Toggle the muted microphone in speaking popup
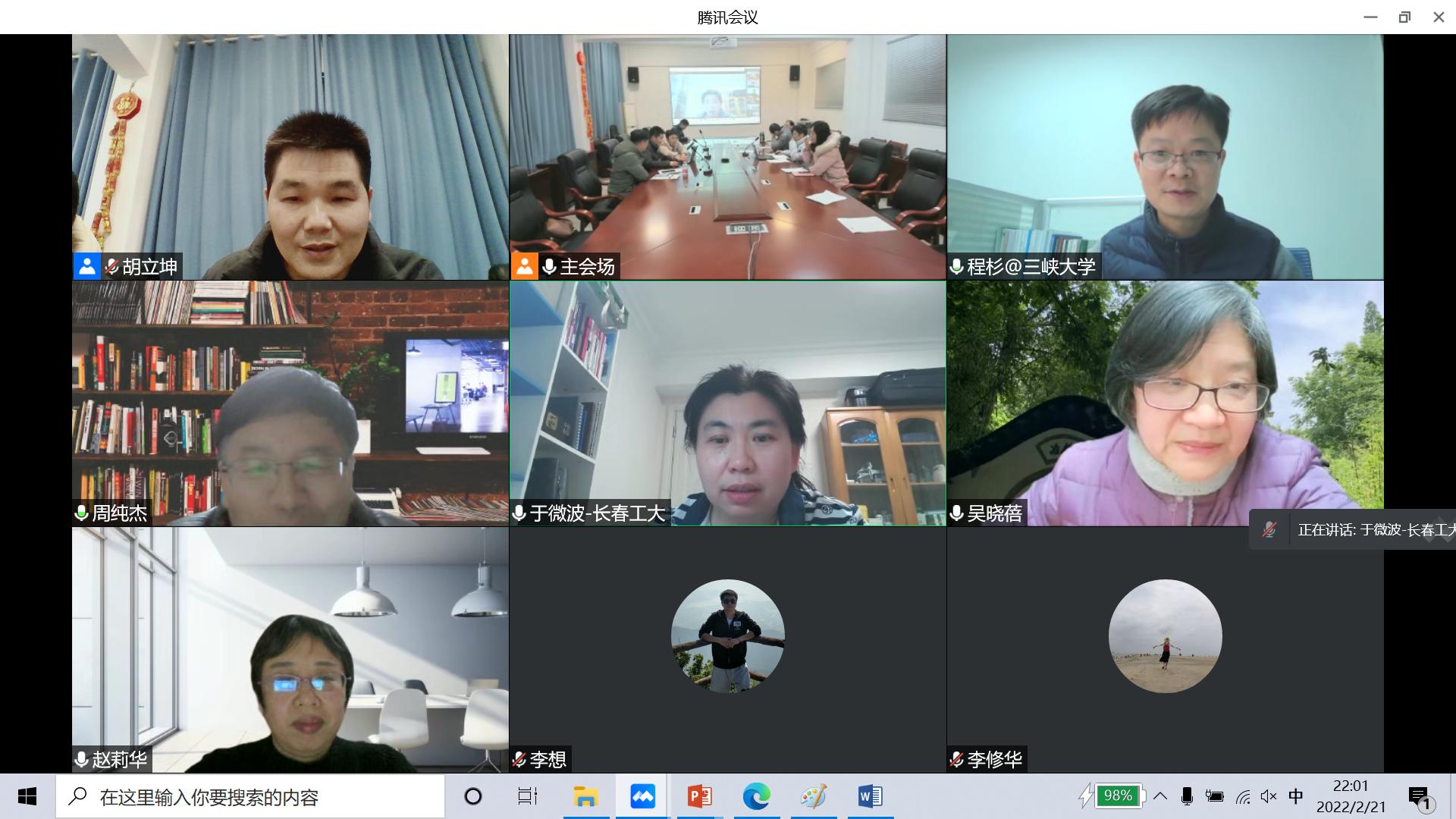The image size is (1456, 819). [x=1269, y=529]
